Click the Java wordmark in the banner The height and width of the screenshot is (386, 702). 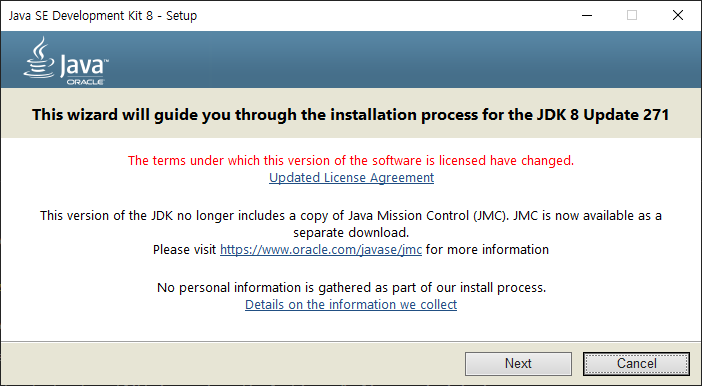point(84,65)
